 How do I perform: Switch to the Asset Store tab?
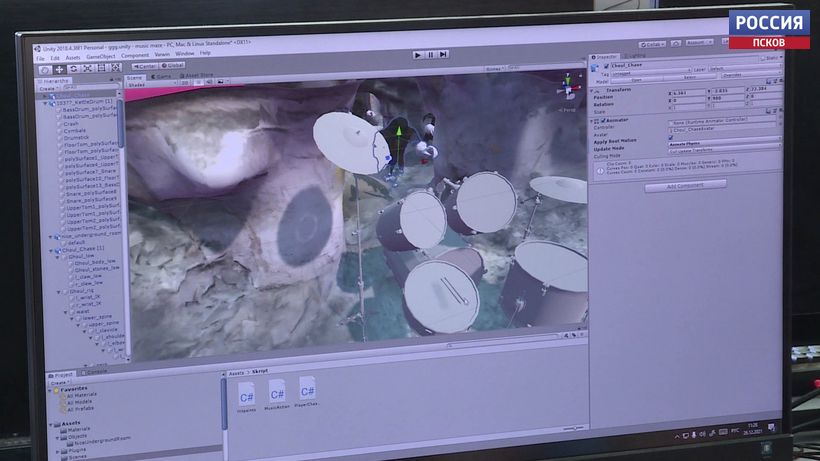[x=196, y=76]
